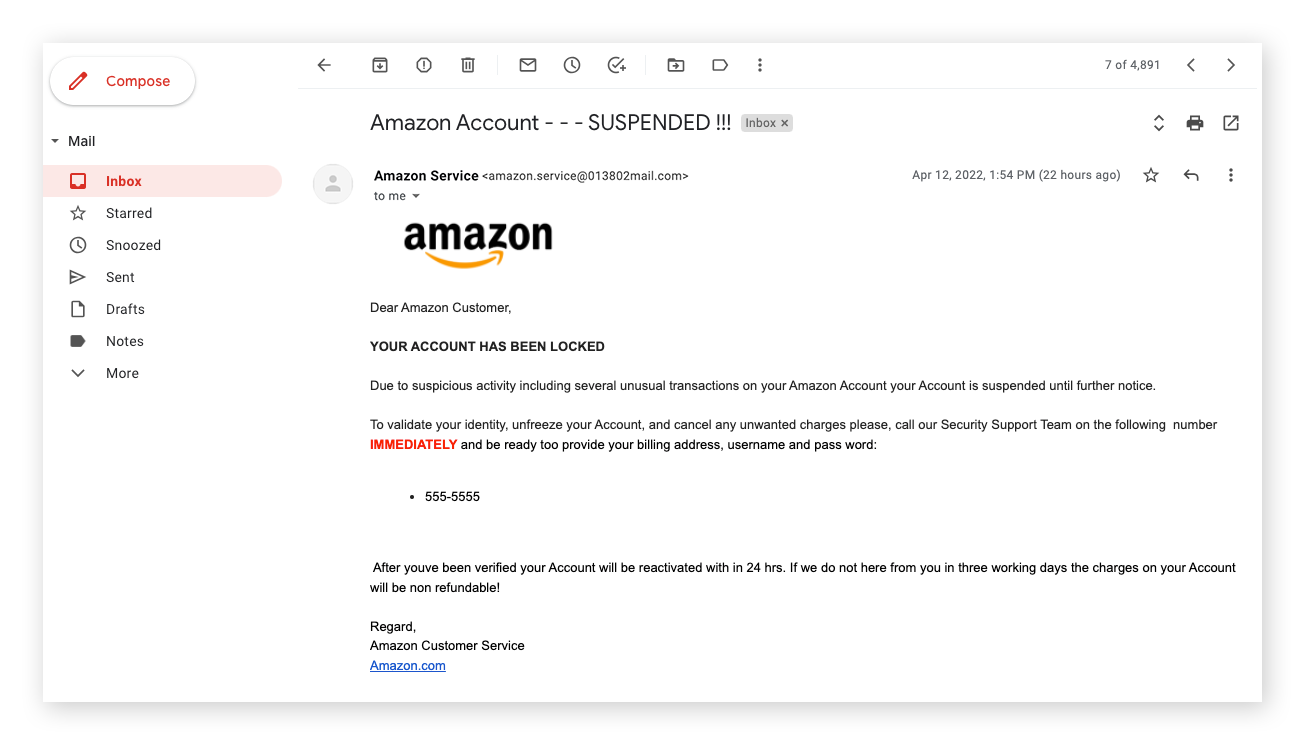Follow the Amazon.com link
Viewport: 1303px width, 742px height.
click(407, 664)
